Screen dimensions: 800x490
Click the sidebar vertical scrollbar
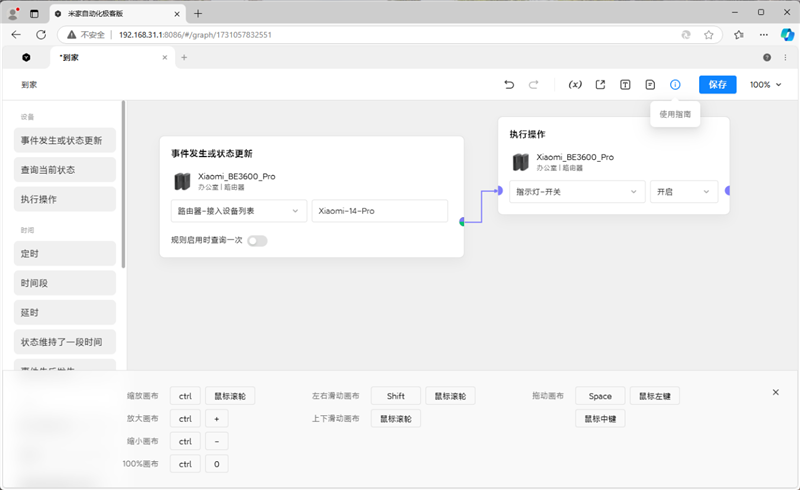click(x=123, y=184)
